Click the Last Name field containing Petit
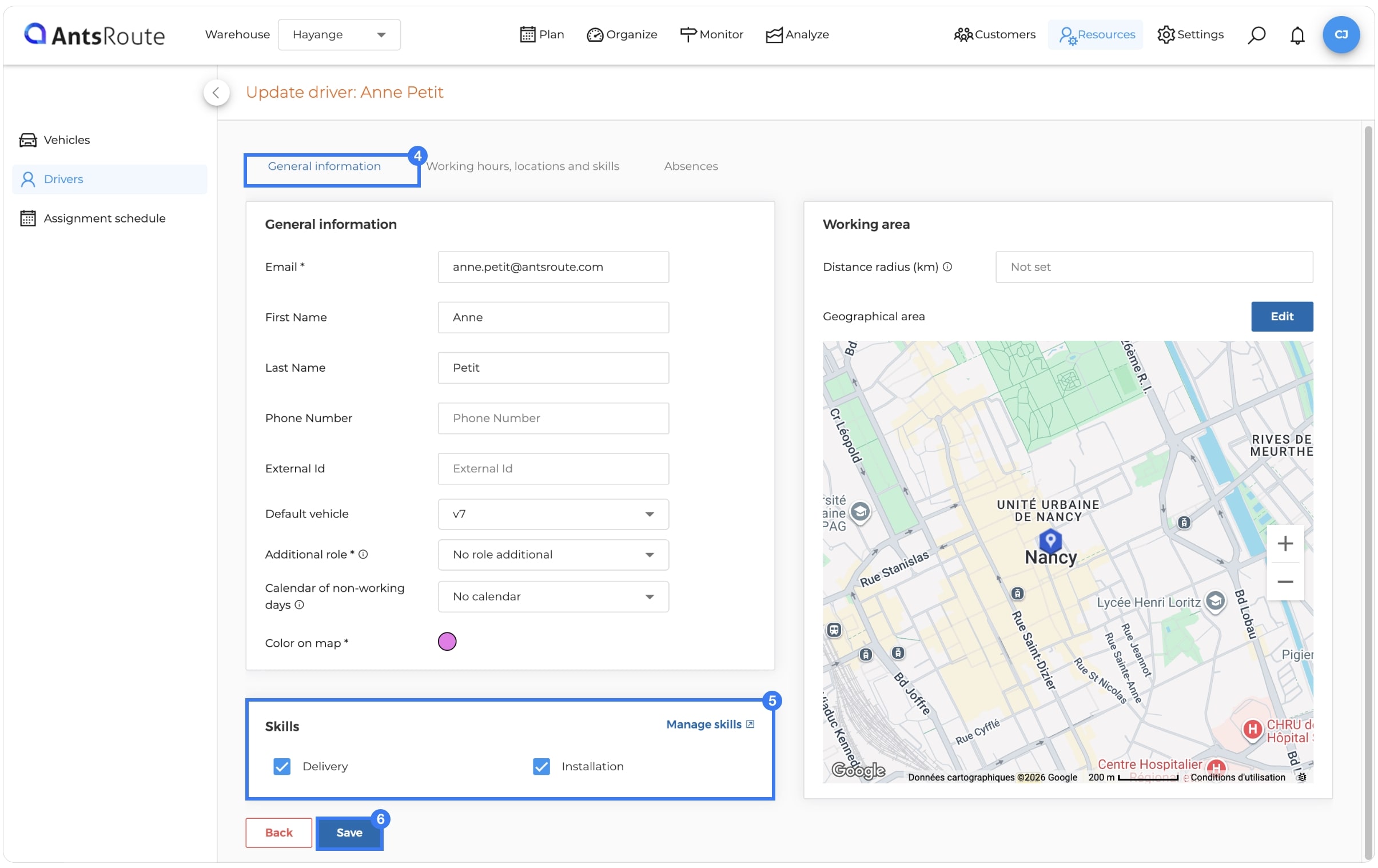The height and width of the screenshot is (868, 1378). (x=553, y=368)
